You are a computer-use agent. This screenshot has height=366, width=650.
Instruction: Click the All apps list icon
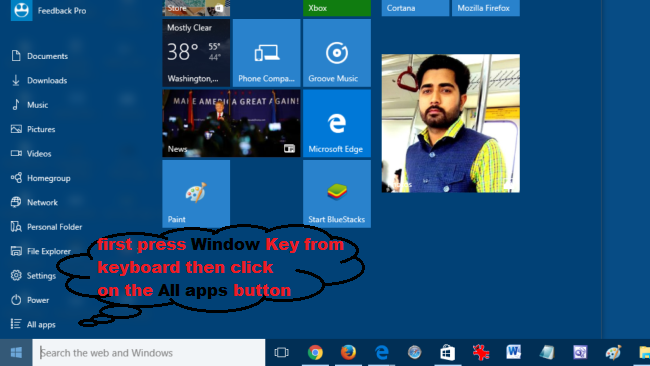pyautogui.click(x=16, y=324)
